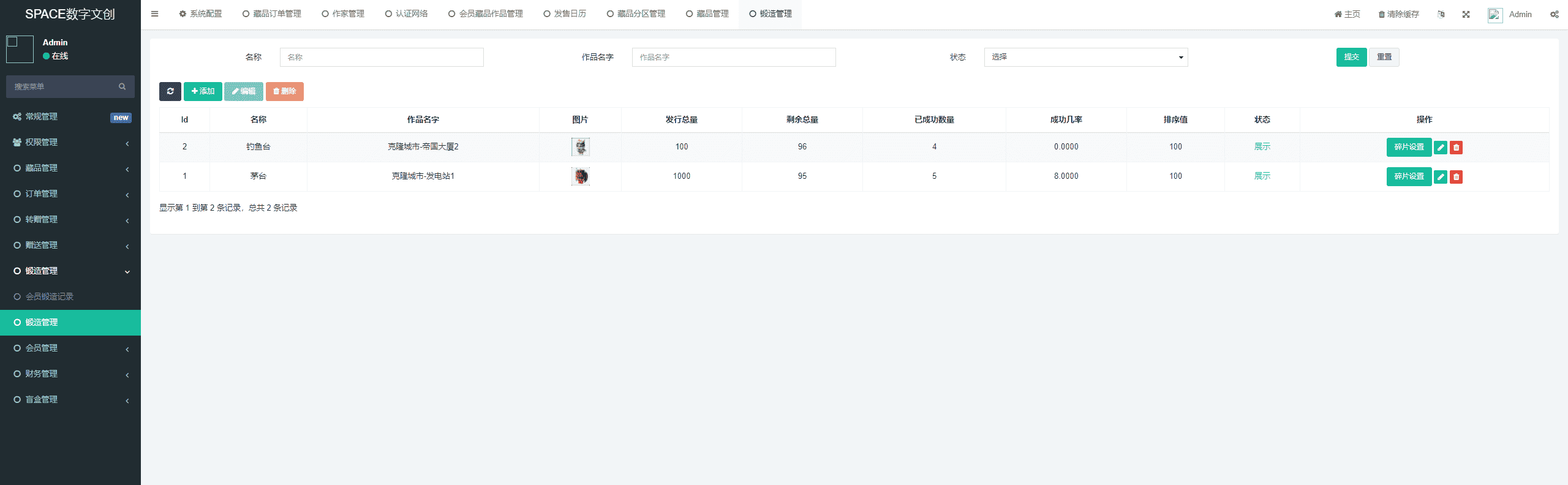Viewport: 1568px width, 485px height.
Task: Click 发行总量 column header
Action: click(x=682, y=119)
